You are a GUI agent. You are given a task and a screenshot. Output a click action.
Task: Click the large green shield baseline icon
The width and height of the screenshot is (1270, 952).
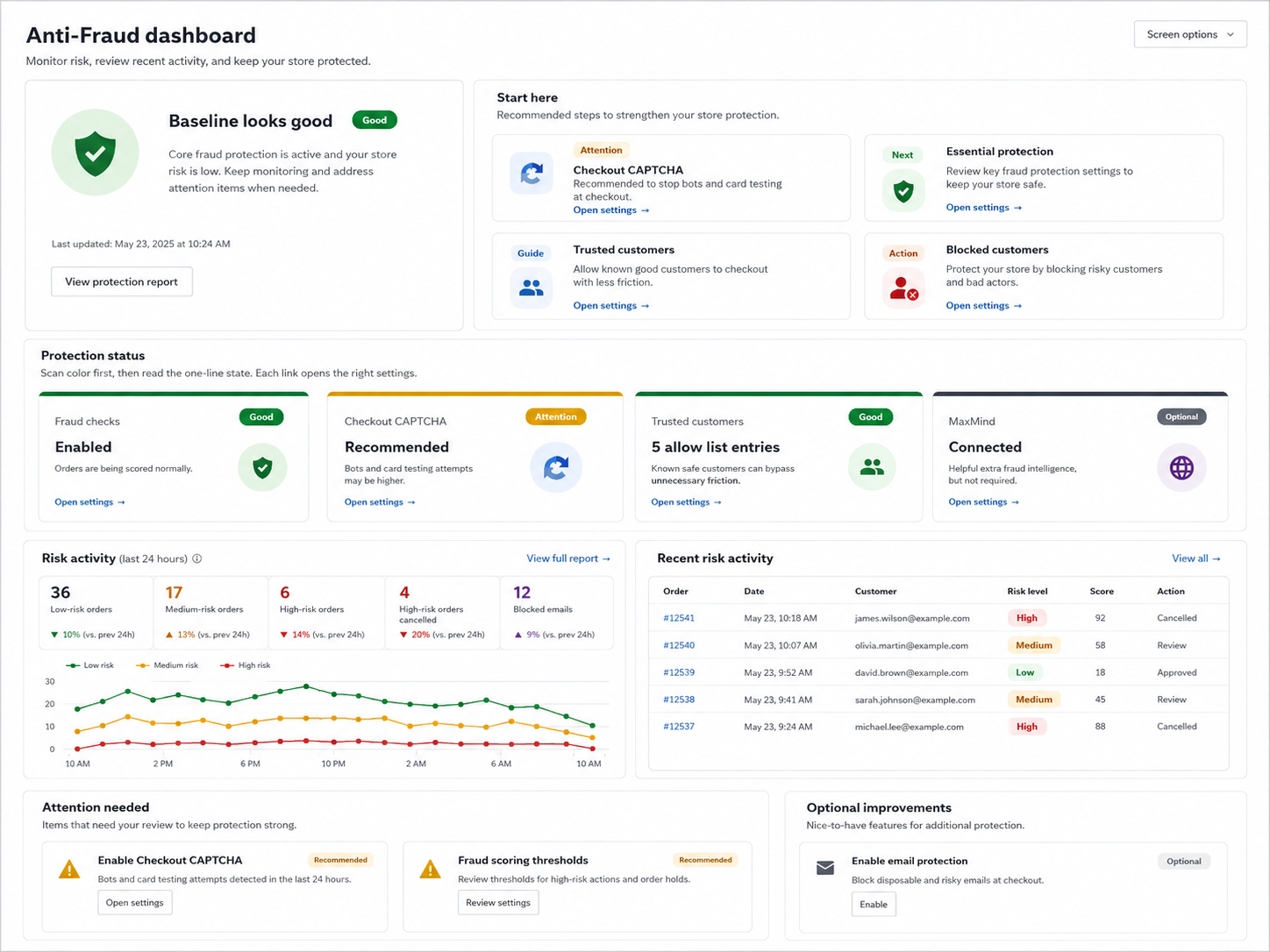96,153
